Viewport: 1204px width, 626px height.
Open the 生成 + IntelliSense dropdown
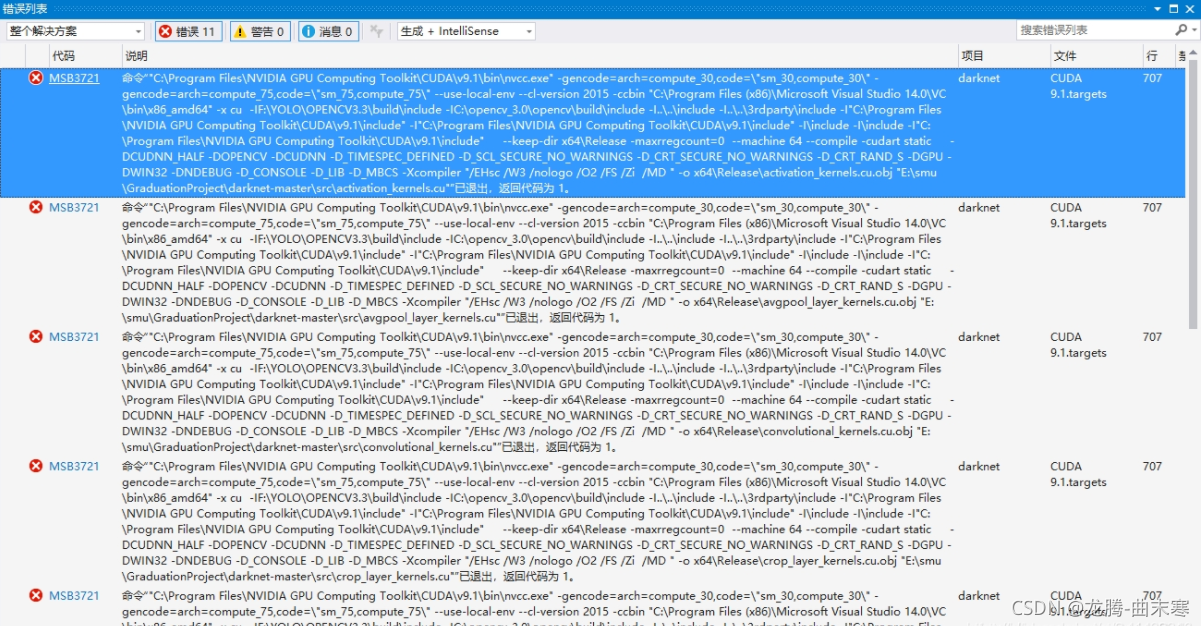(466, 31)
